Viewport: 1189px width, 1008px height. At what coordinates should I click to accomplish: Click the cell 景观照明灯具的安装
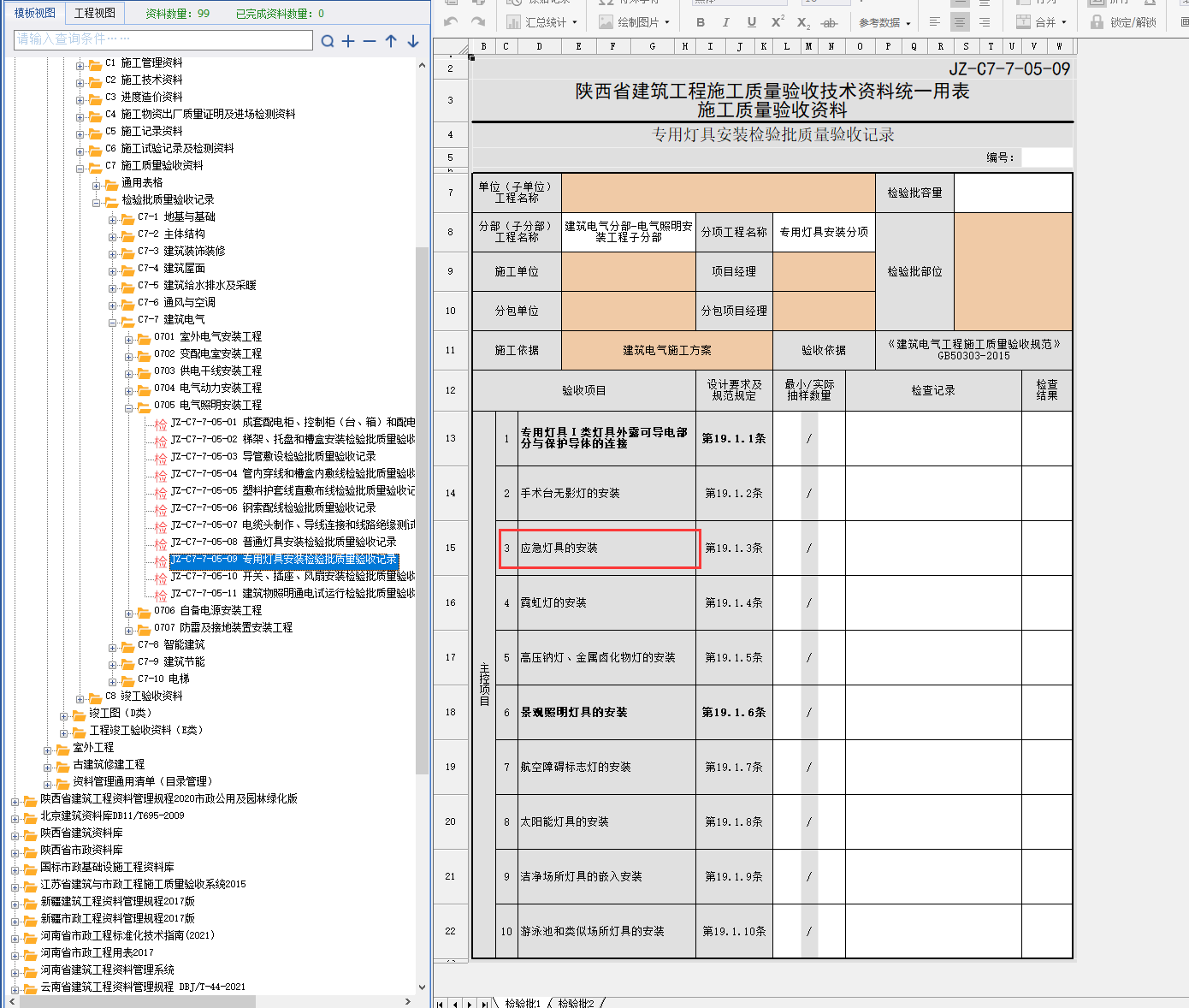tap(606, 712)
